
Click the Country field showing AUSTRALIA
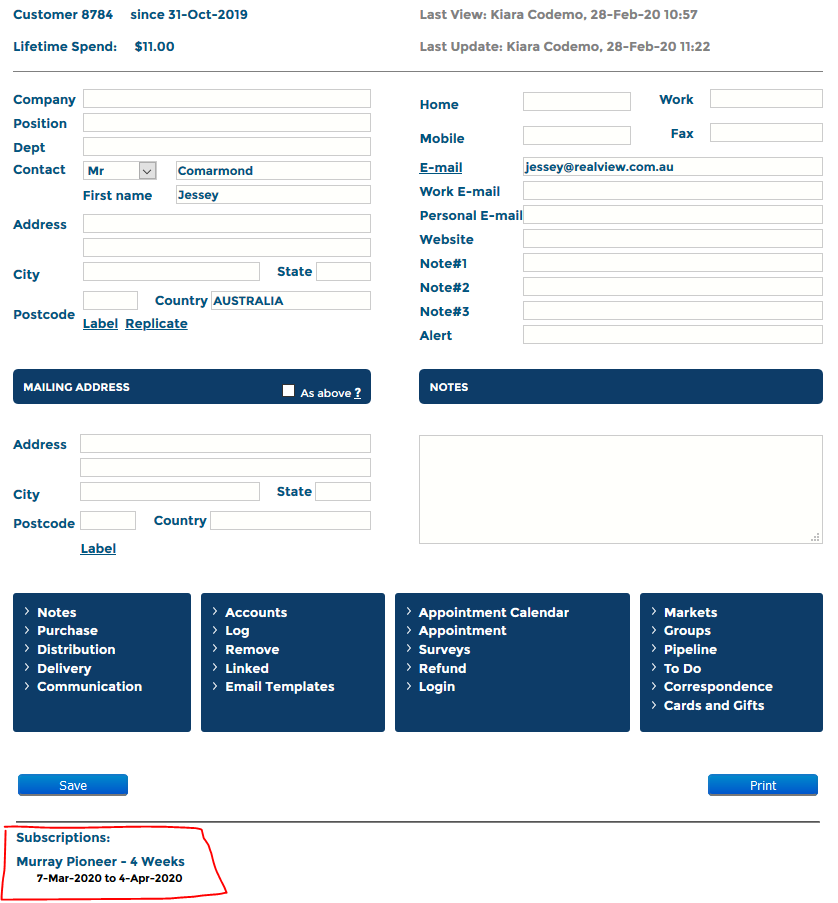click(x=291, y=301)
